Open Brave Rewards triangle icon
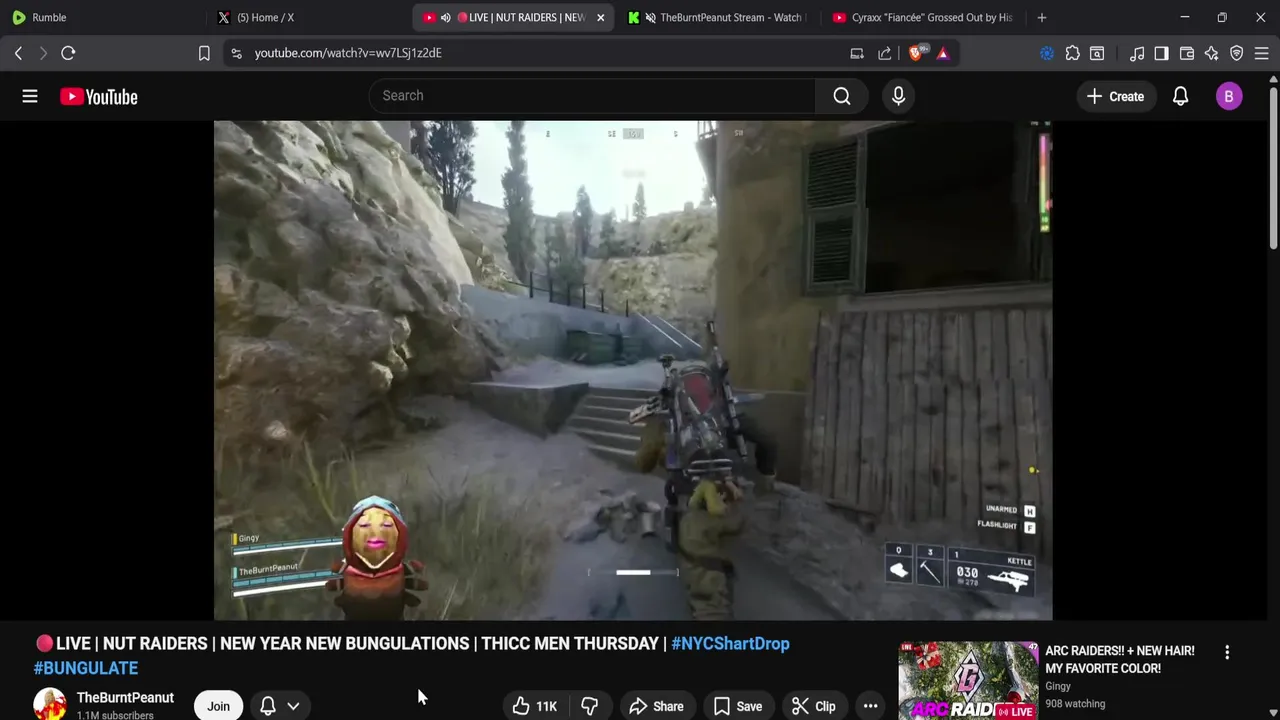Image resolution: width=1280 pixels, height=720 pixels. 943,53
